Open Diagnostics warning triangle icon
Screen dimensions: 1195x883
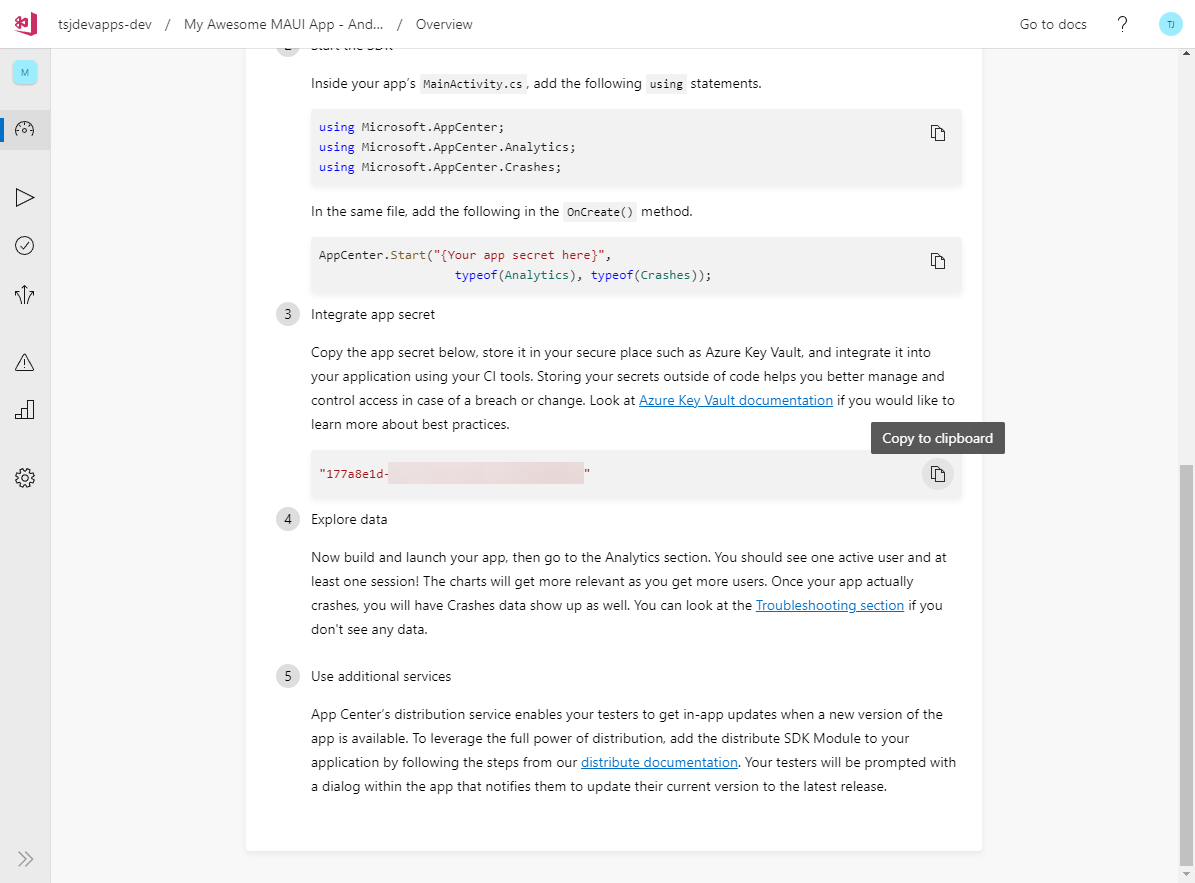pyautogui.click(x=25, y=362)
